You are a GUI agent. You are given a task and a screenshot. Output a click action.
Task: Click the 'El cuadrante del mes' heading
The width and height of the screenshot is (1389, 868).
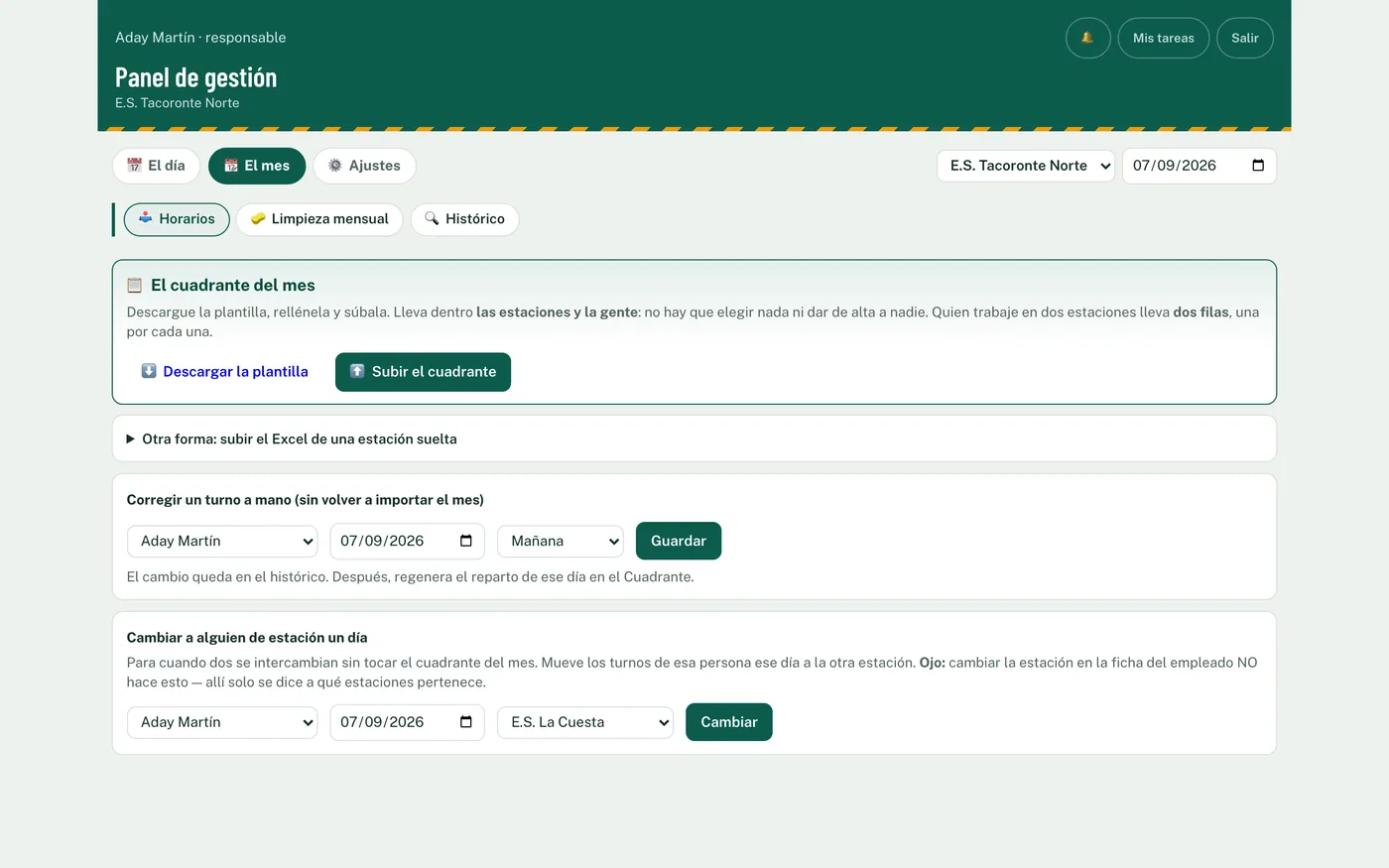(x=233, y=285)
